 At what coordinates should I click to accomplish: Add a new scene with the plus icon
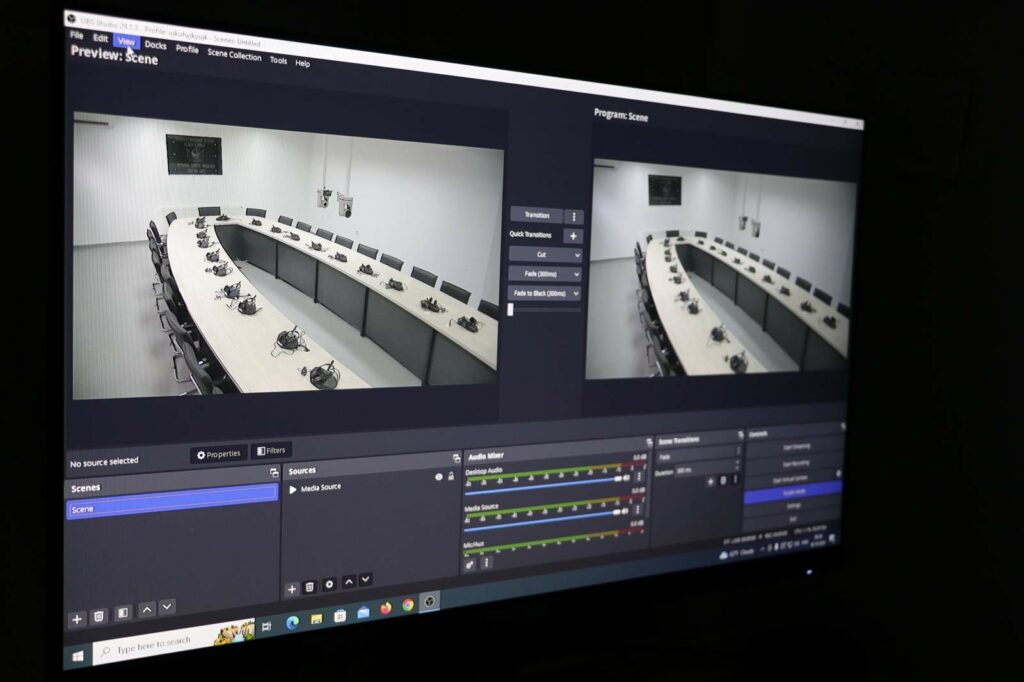pyautogui.click(x=77, y=619)
